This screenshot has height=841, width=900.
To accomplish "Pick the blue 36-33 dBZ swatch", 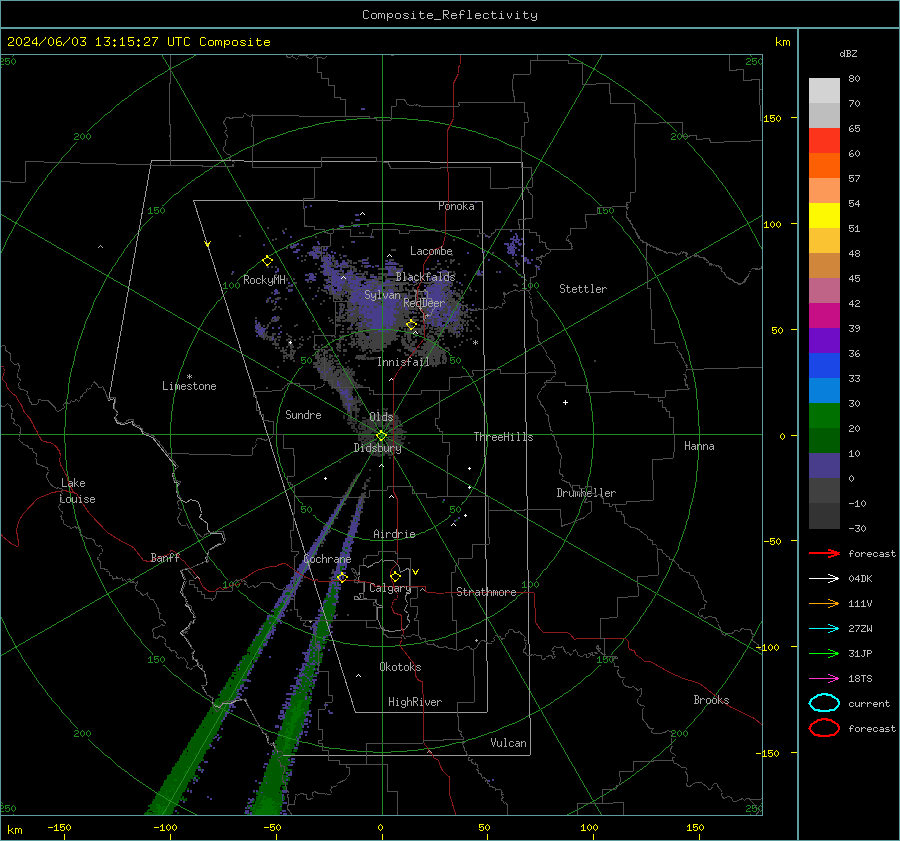I will tap(824, 366).
